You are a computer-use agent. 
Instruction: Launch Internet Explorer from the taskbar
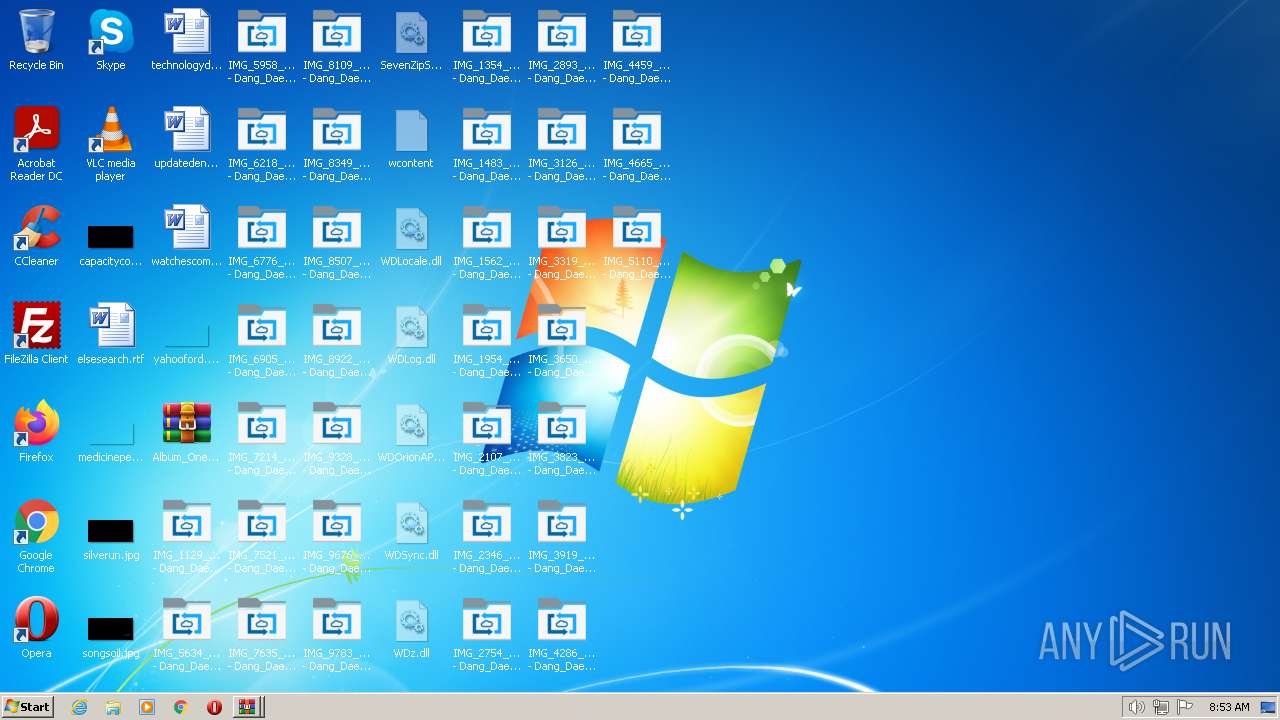coord(79,707)
